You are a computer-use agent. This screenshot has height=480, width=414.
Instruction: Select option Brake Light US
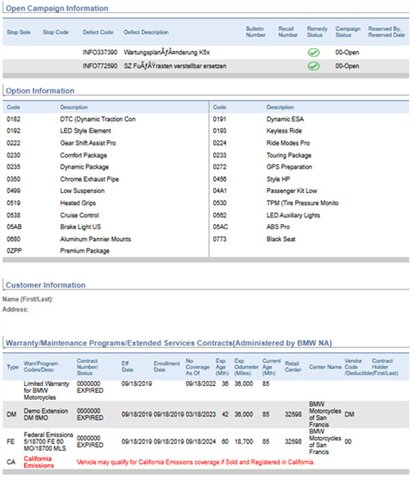[80, 227]
